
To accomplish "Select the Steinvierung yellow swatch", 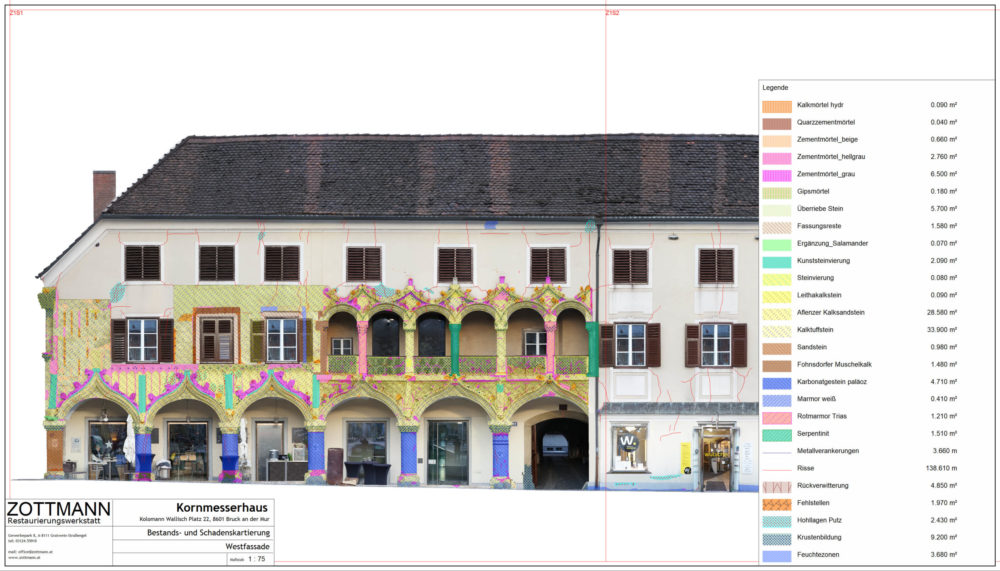I will click(777, 279).
